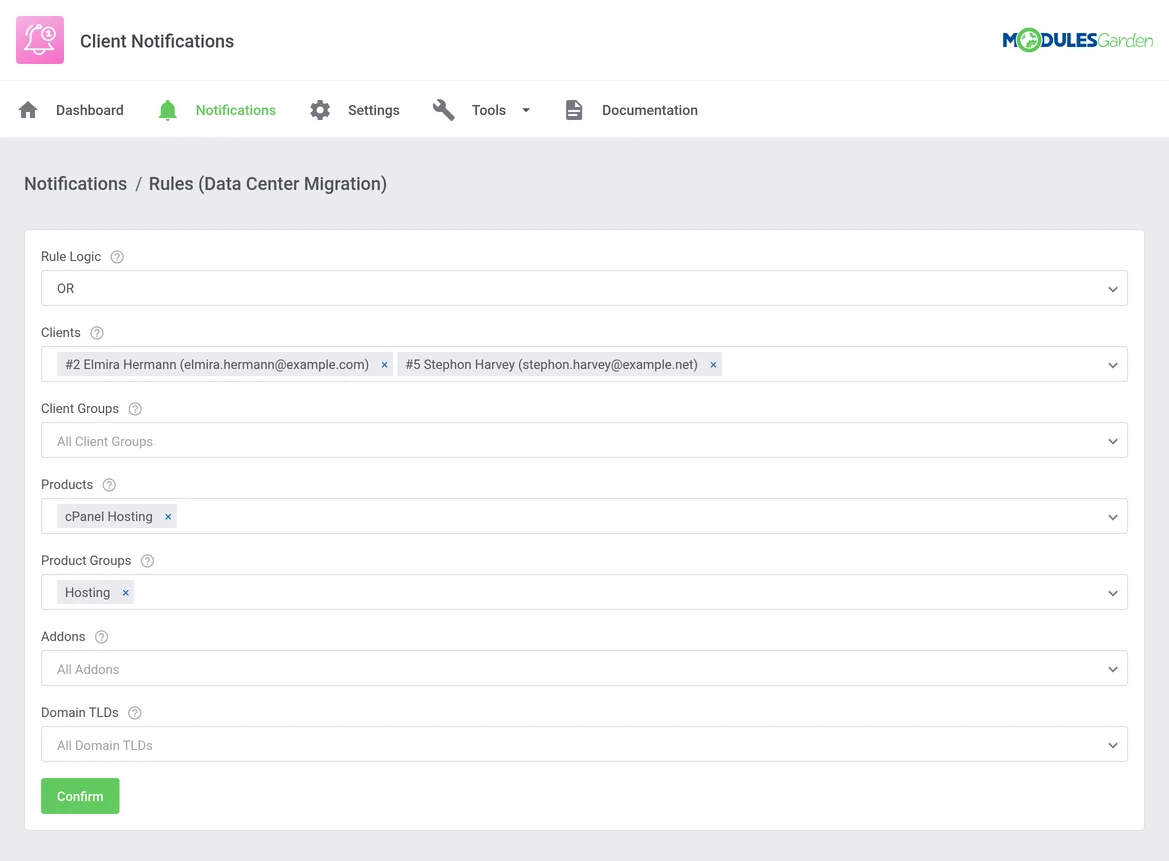1169x861 pixels.
Task: Expand the Client Groups dropdown chevron
Action: click(x=1112, y=441)
